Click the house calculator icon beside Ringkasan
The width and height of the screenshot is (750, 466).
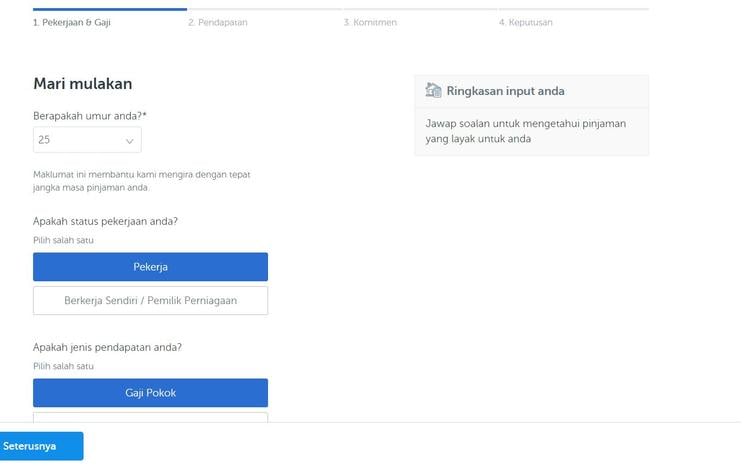(433, 90)
